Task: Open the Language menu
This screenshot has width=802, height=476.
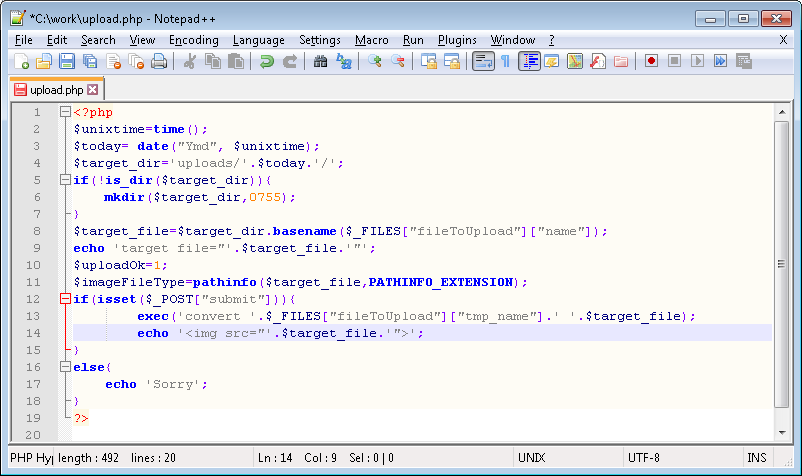Action: click(259, 40)
